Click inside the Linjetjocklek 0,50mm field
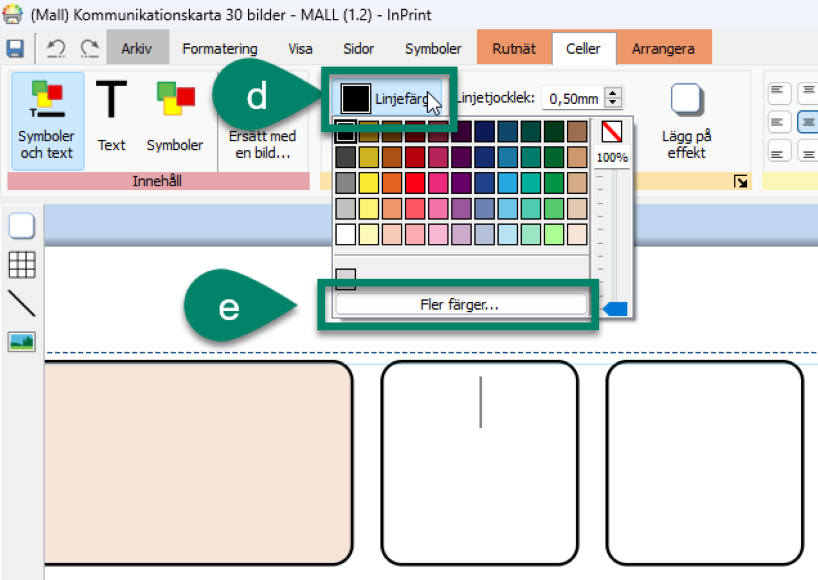 pyautogui.click(x=573, y=99)
